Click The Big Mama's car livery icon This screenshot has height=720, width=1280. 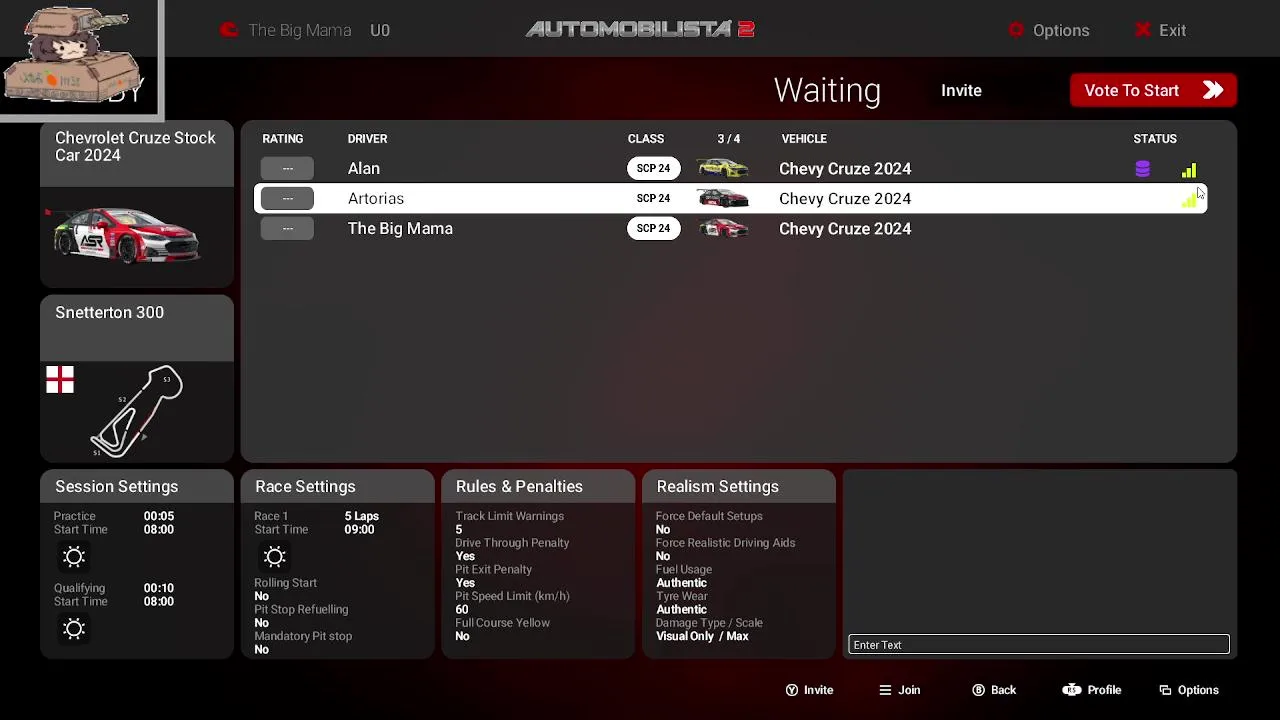[x=723, y=228]
